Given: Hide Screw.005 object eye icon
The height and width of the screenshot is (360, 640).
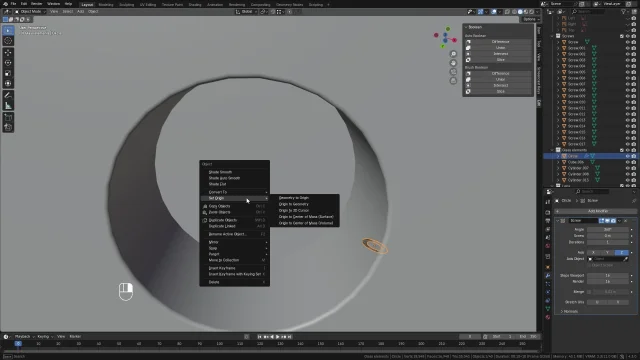Looking at the screenshot, I should (x=628, y=72).
